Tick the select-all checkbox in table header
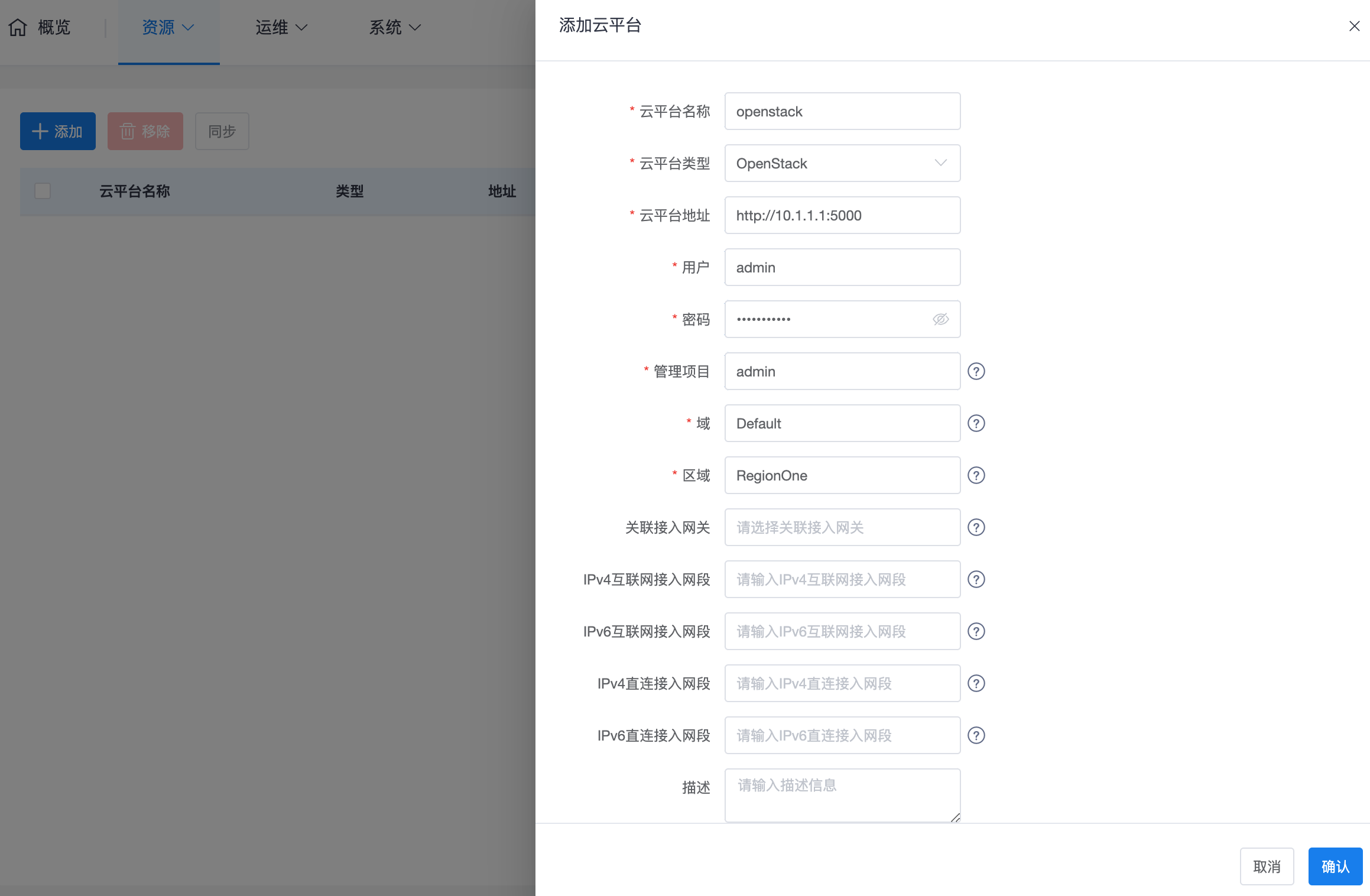Viewport: 1370px width, 896px height. [x=43, y=191]
